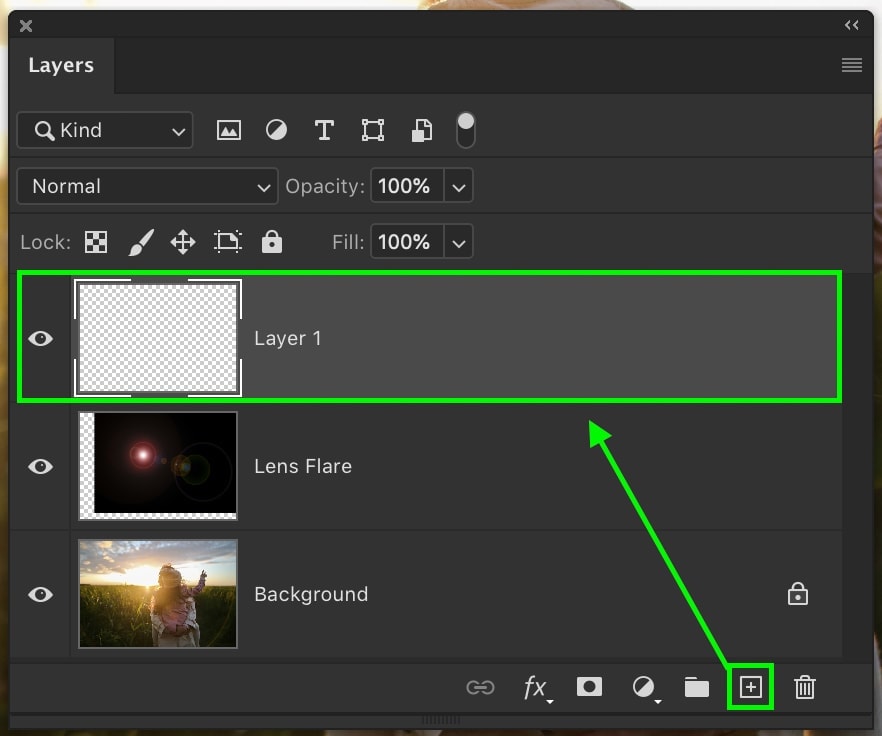Switch to the Layers tab
This screenshot has height=736, width=882.
pos(61,65)
